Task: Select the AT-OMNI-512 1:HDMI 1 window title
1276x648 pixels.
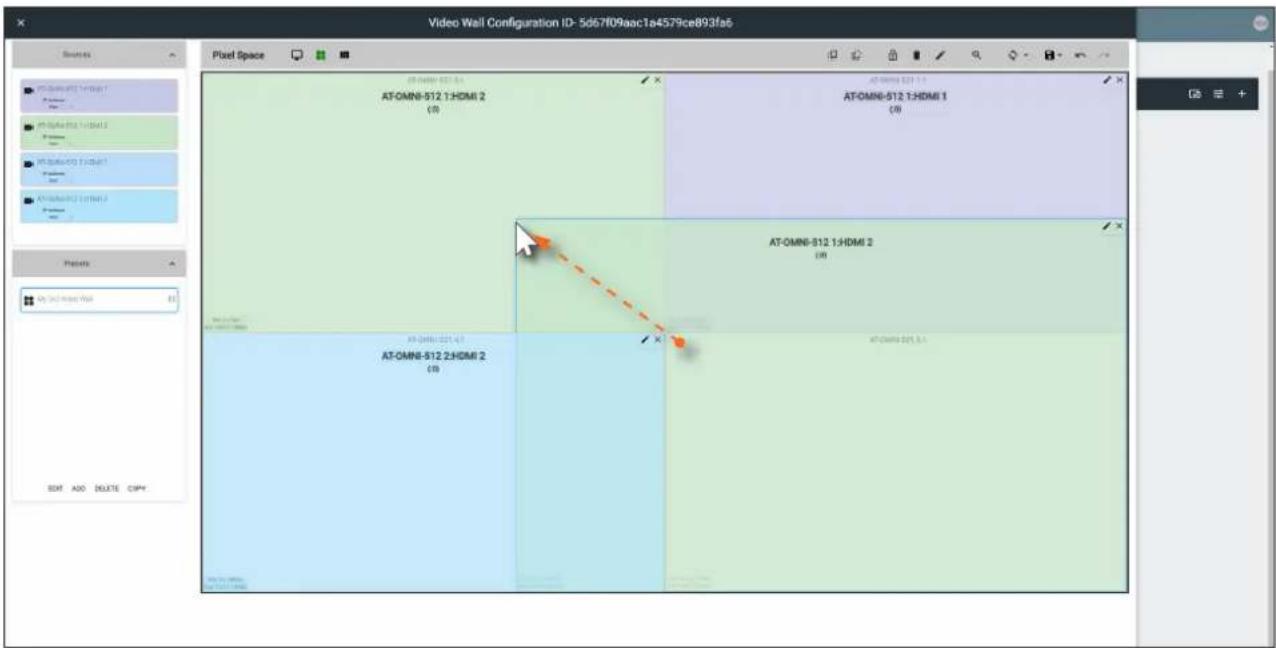Action: pyautogui.click(x=896, y=97)
